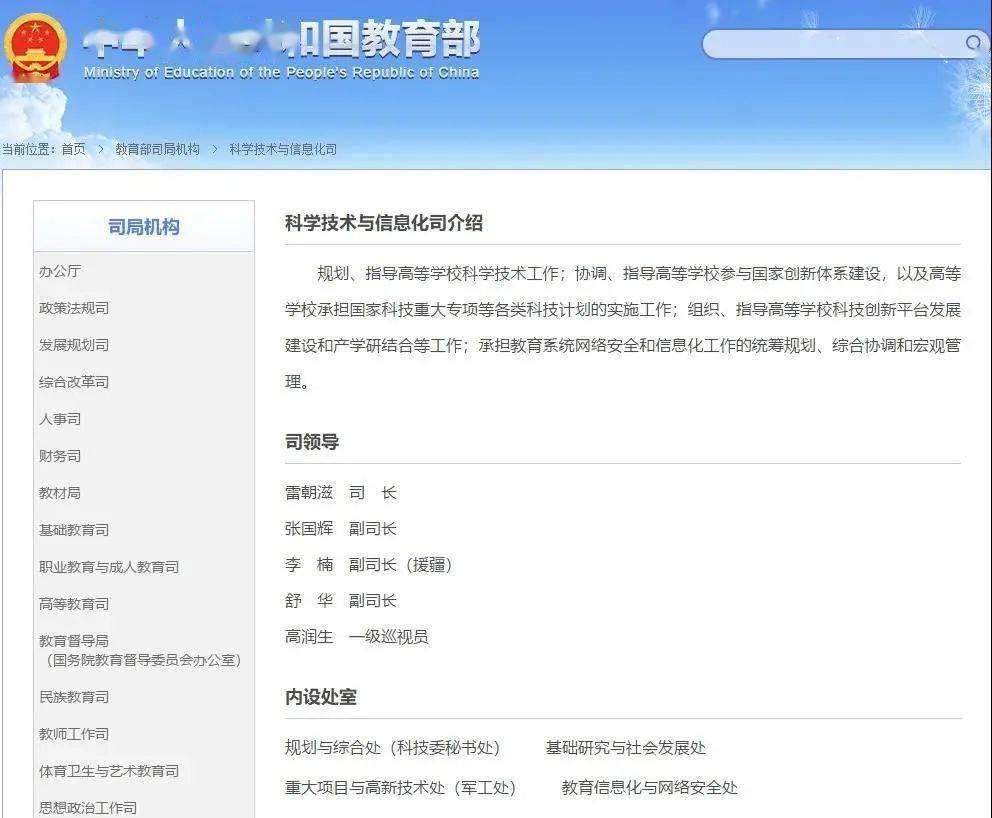The image size is (992, 818).
Task: Click the 内设处室 section heading
Action: click(321, 697)
